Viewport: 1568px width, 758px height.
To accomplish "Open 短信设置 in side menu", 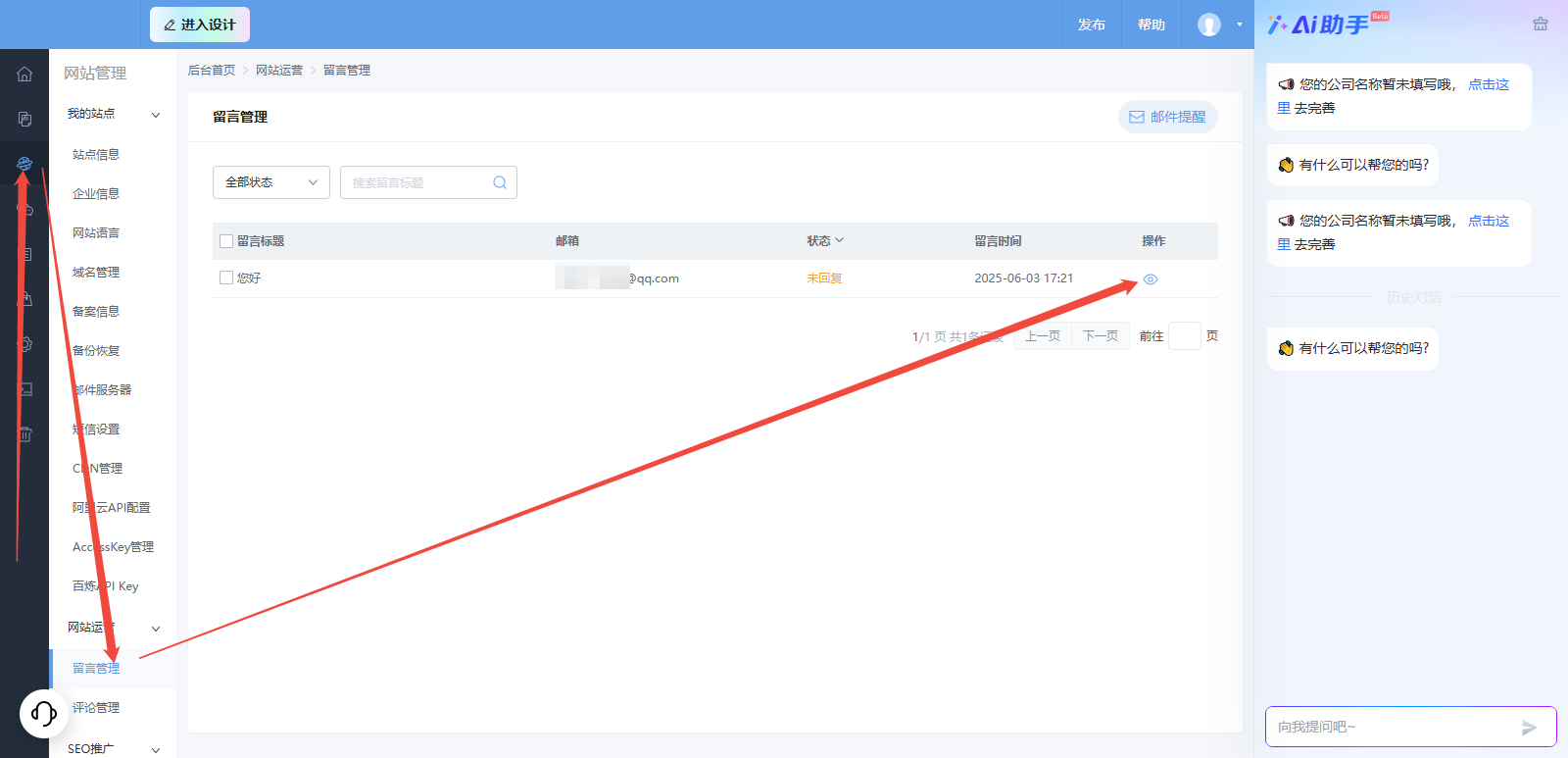I will click(96, 430).
